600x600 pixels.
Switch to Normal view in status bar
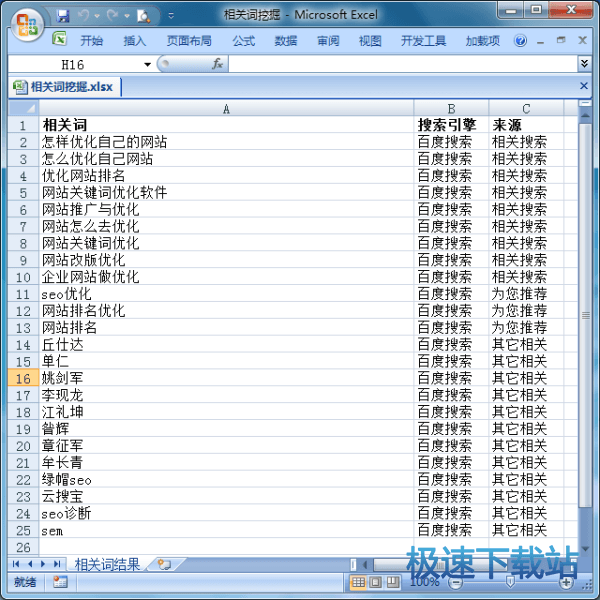click(x=358, y=582)
